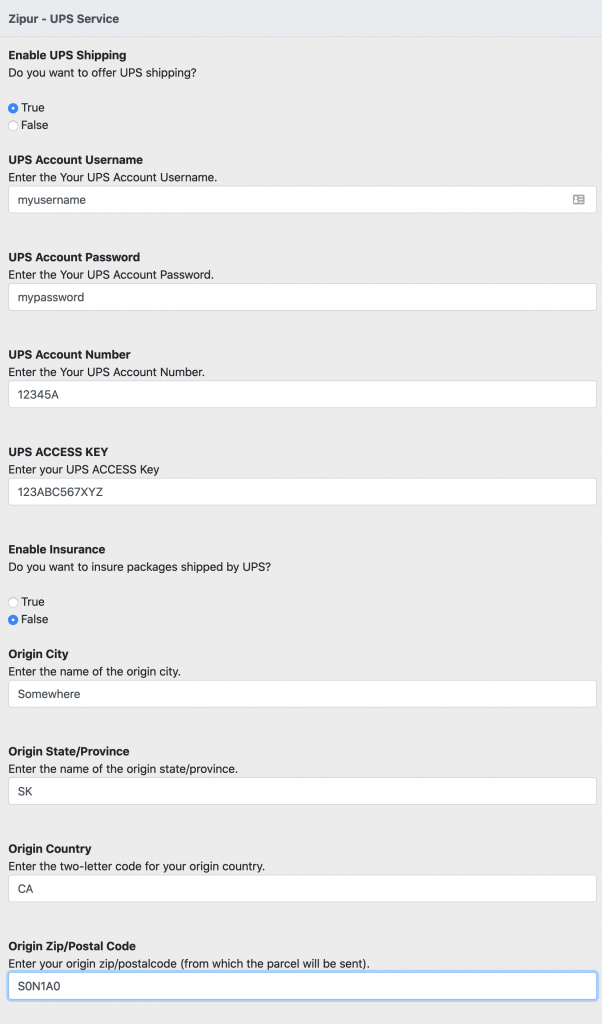This screenshot has height=1024, width=602.
Task: Select True for Enable UPS Shipping
Action: [13, 108]
